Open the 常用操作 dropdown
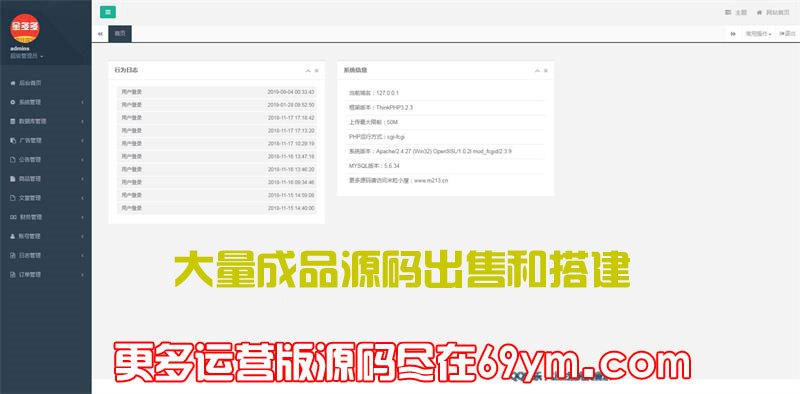Viewport: 800px width, 394px height. click(x=758, y=34)
